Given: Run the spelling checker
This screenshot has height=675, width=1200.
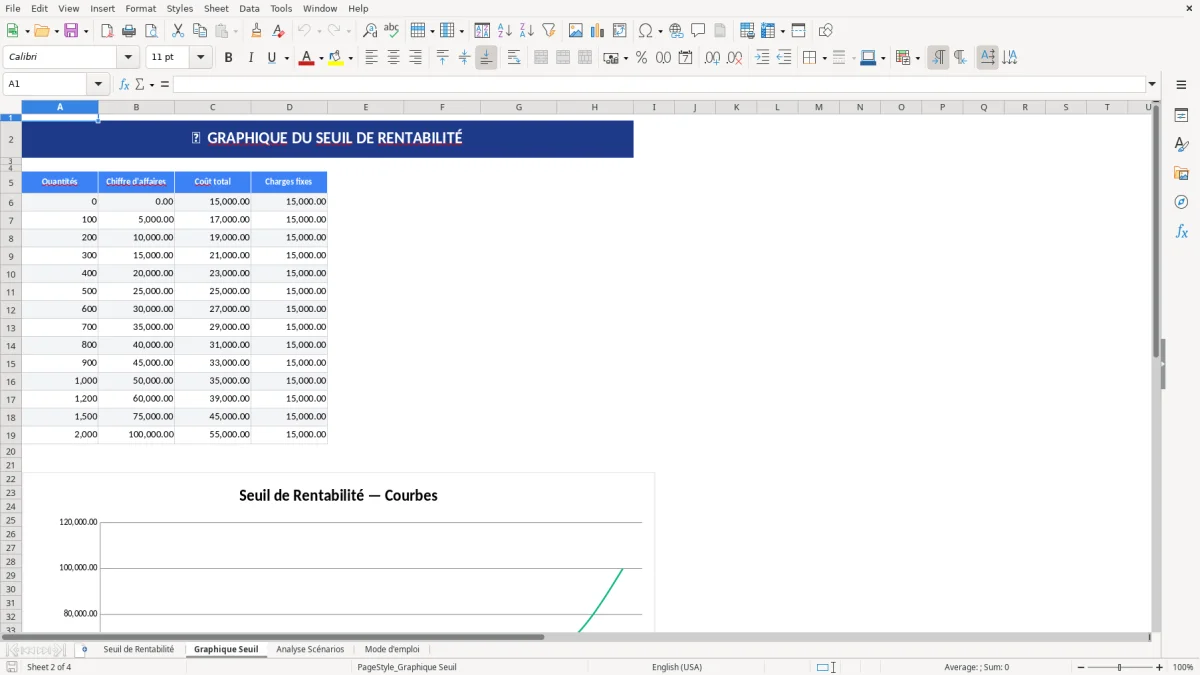Looking at the screenshot, I should pos(391,30).
